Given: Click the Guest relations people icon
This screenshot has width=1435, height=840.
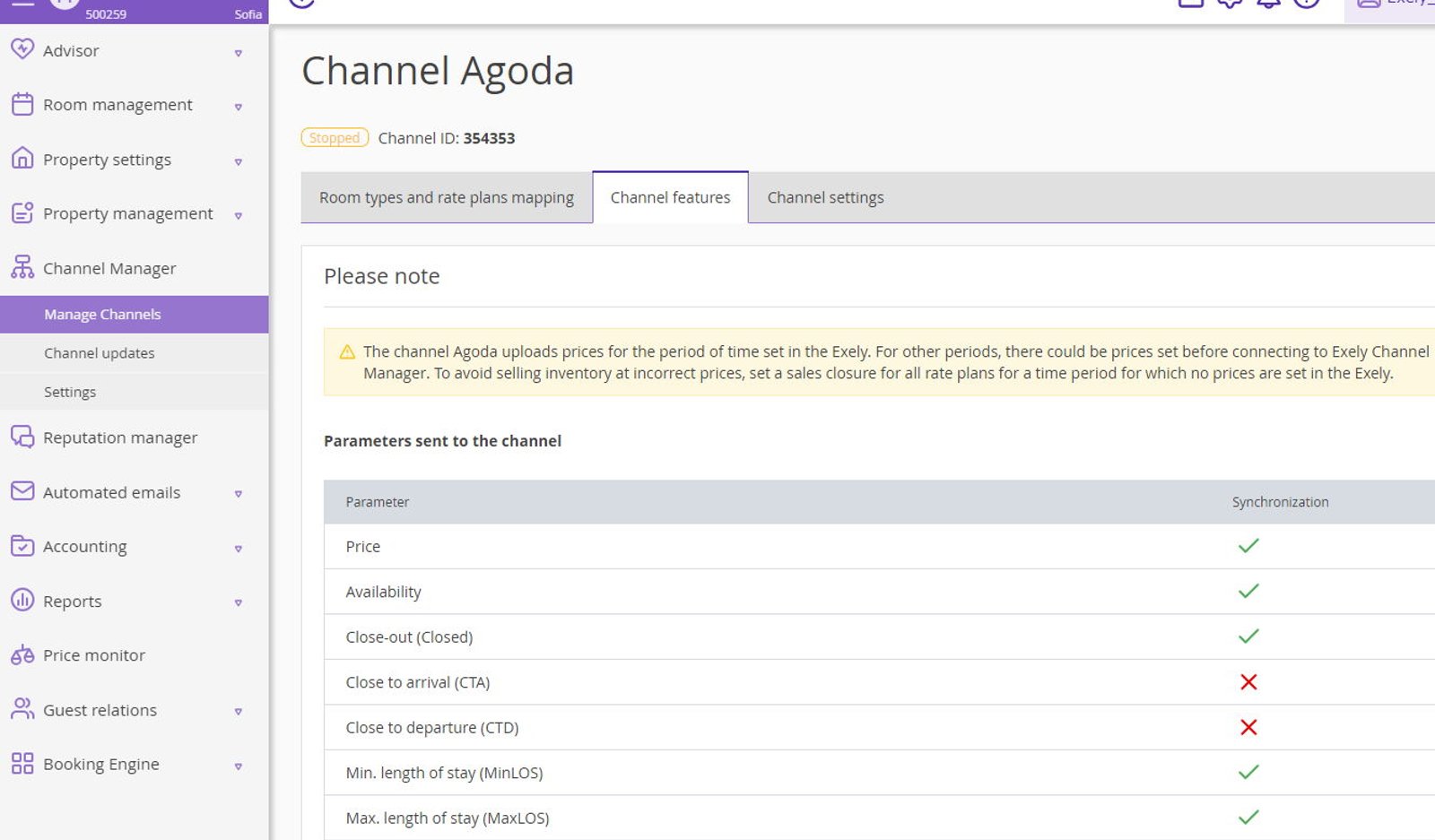Looking at the screenshot, I should pos(22,708).
